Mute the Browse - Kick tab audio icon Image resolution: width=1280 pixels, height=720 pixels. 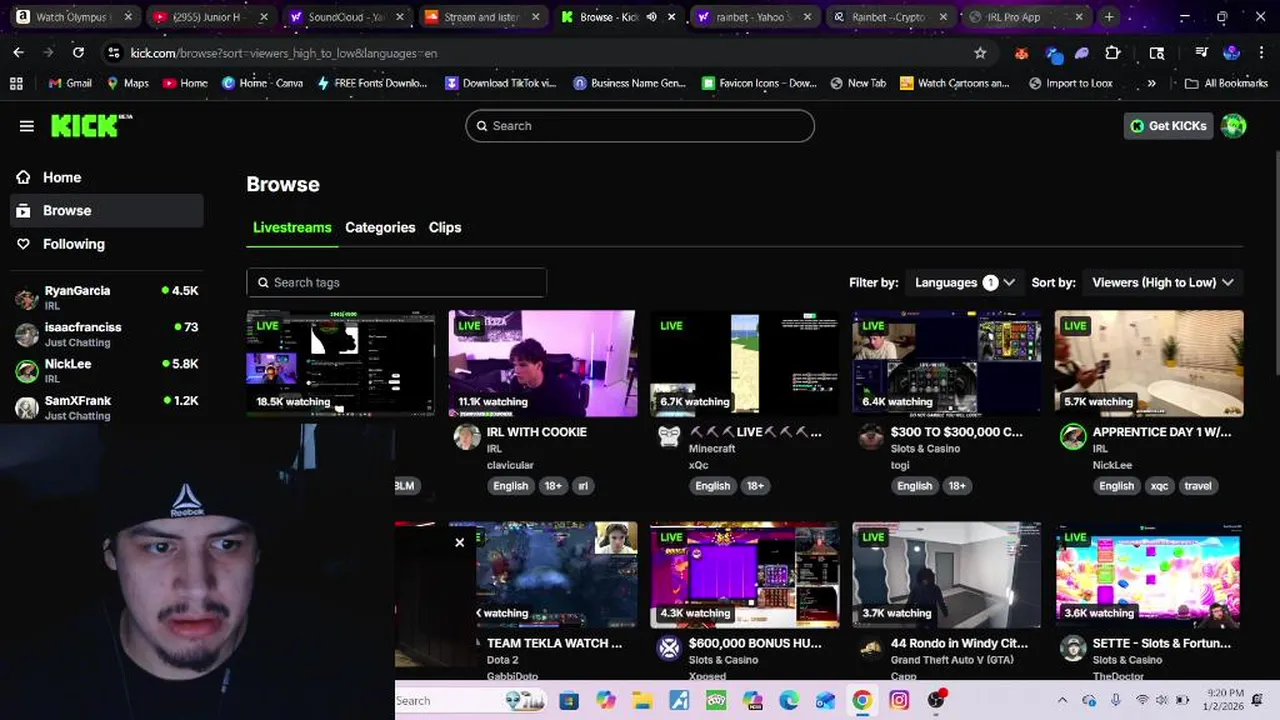[x=652, y=17]
